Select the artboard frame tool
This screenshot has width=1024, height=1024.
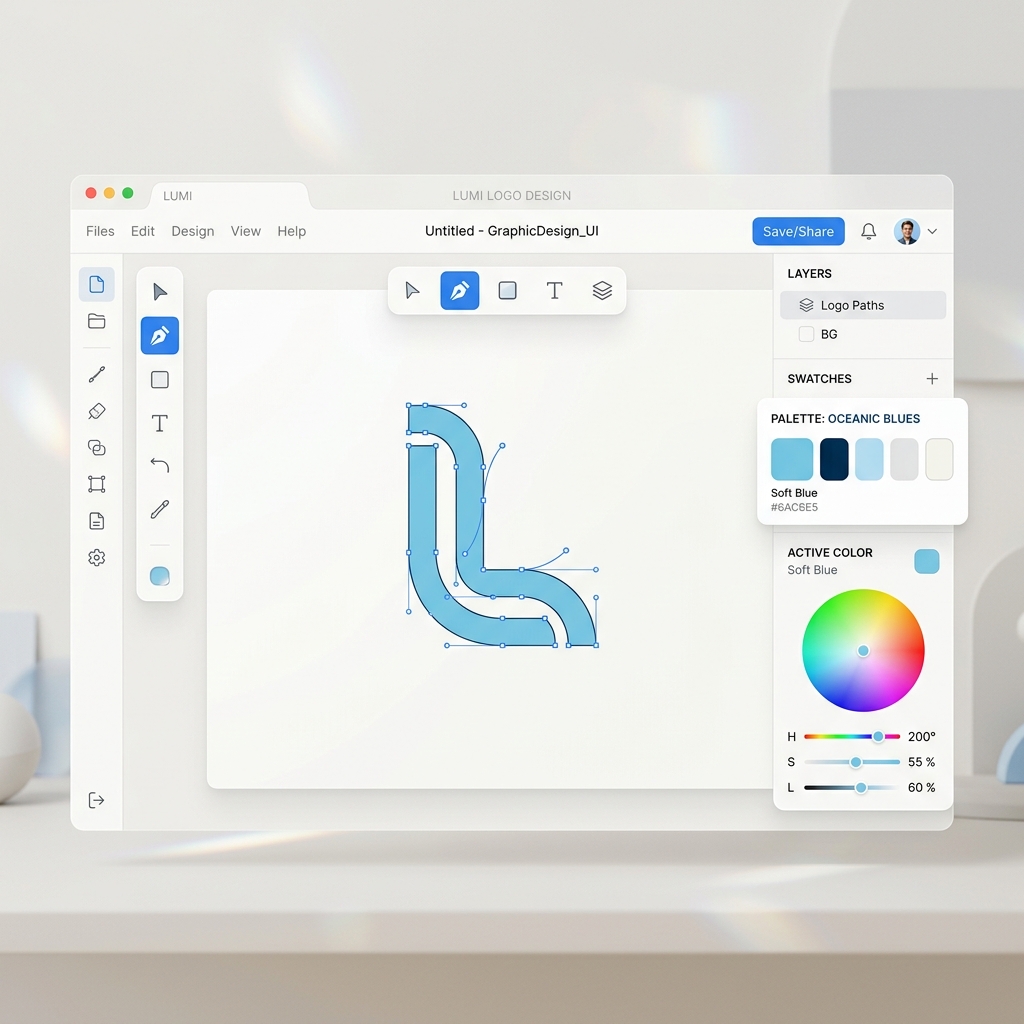point(97,484)
